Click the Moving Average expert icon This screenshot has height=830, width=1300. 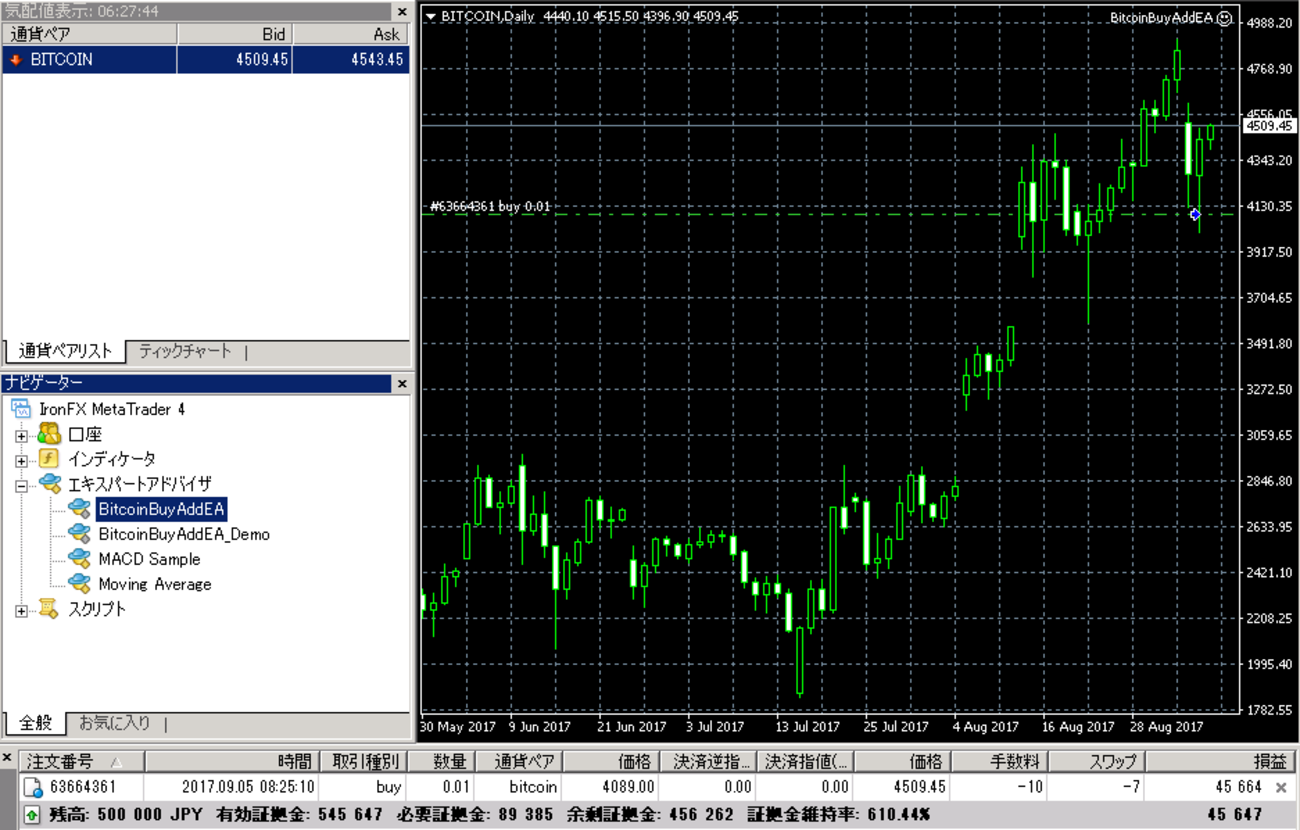[79, 584]
